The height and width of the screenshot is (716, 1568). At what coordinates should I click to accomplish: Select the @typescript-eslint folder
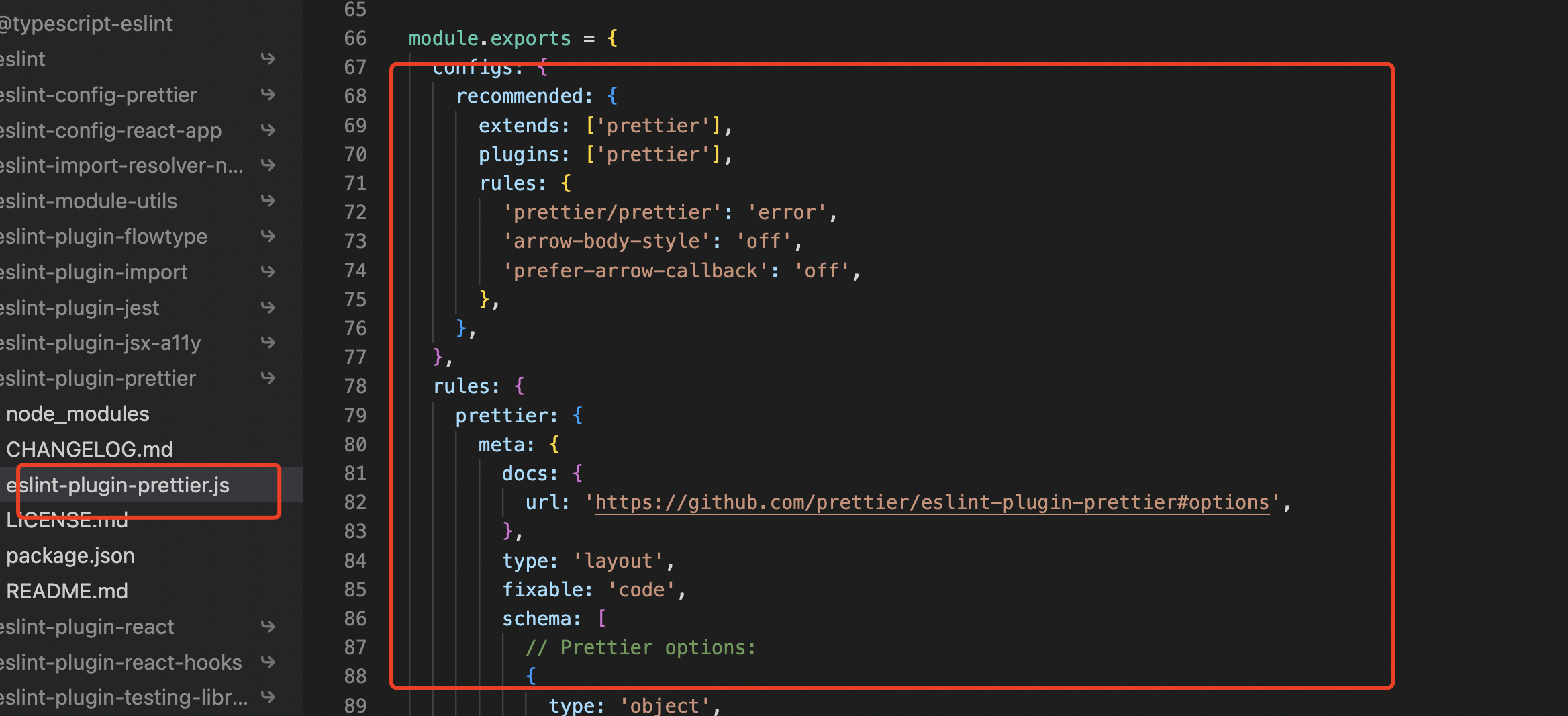(86, 24)
